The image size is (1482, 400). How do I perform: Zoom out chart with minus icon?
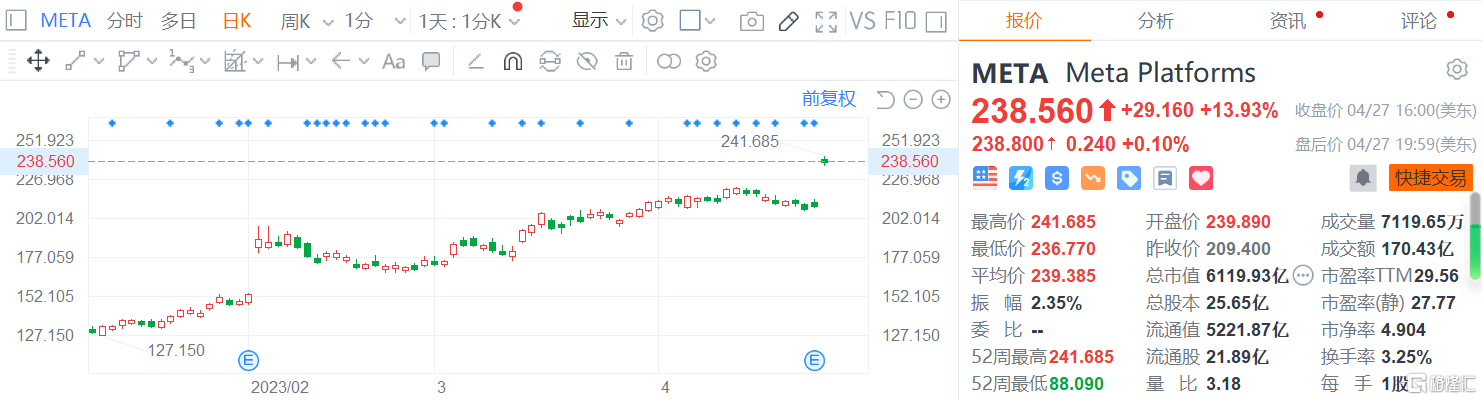913,99
